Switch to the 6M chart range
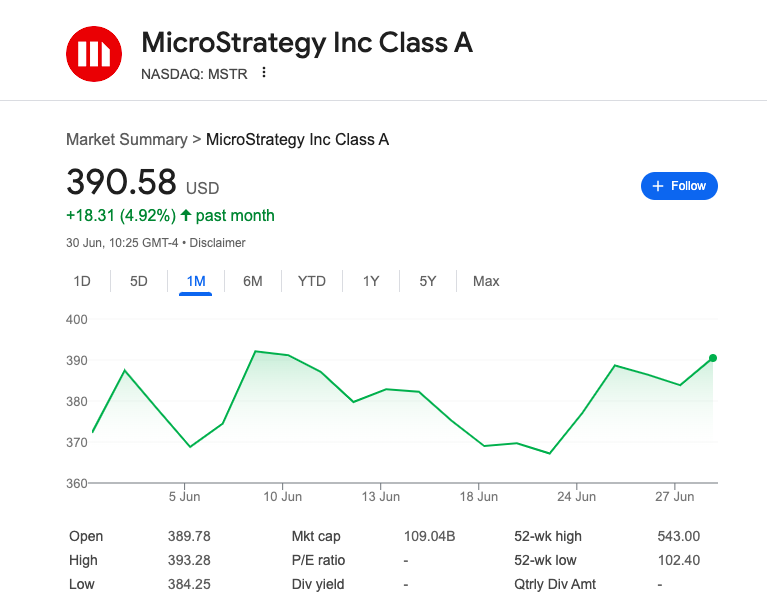 point(253,281)
